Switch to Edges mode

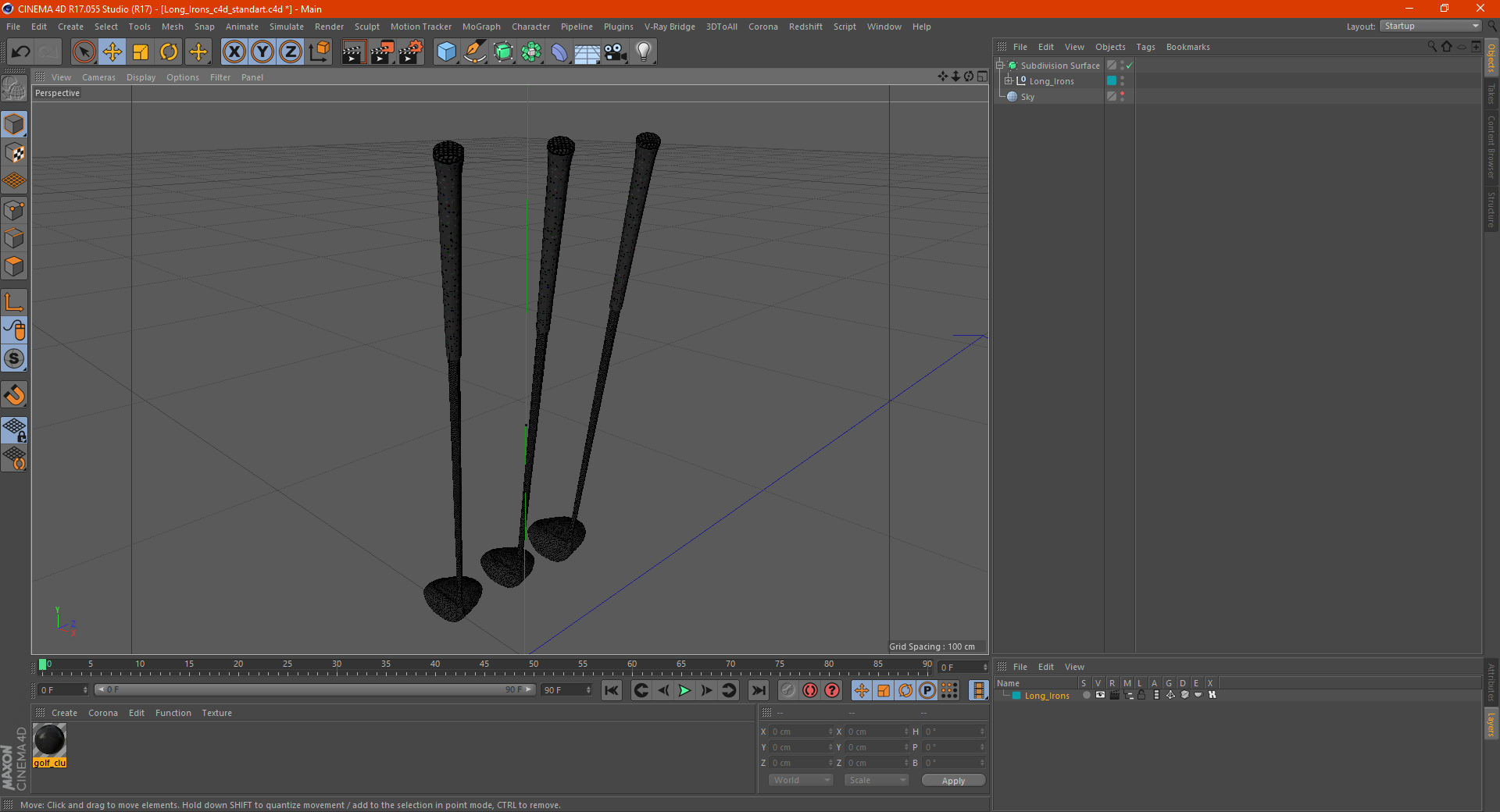14,238
